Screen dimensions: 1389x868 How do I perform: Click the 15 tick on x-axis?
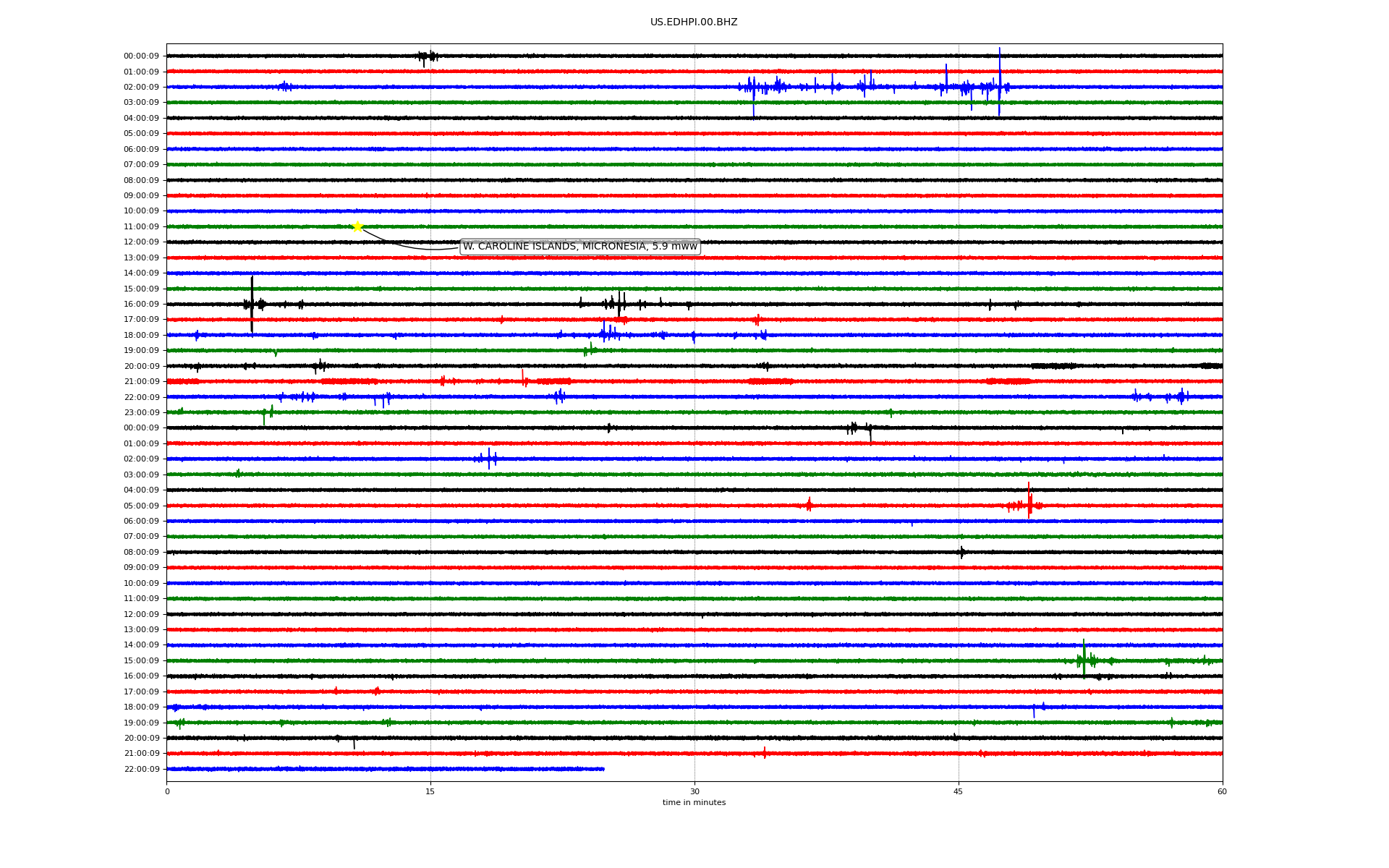click(x=430, y=791)
